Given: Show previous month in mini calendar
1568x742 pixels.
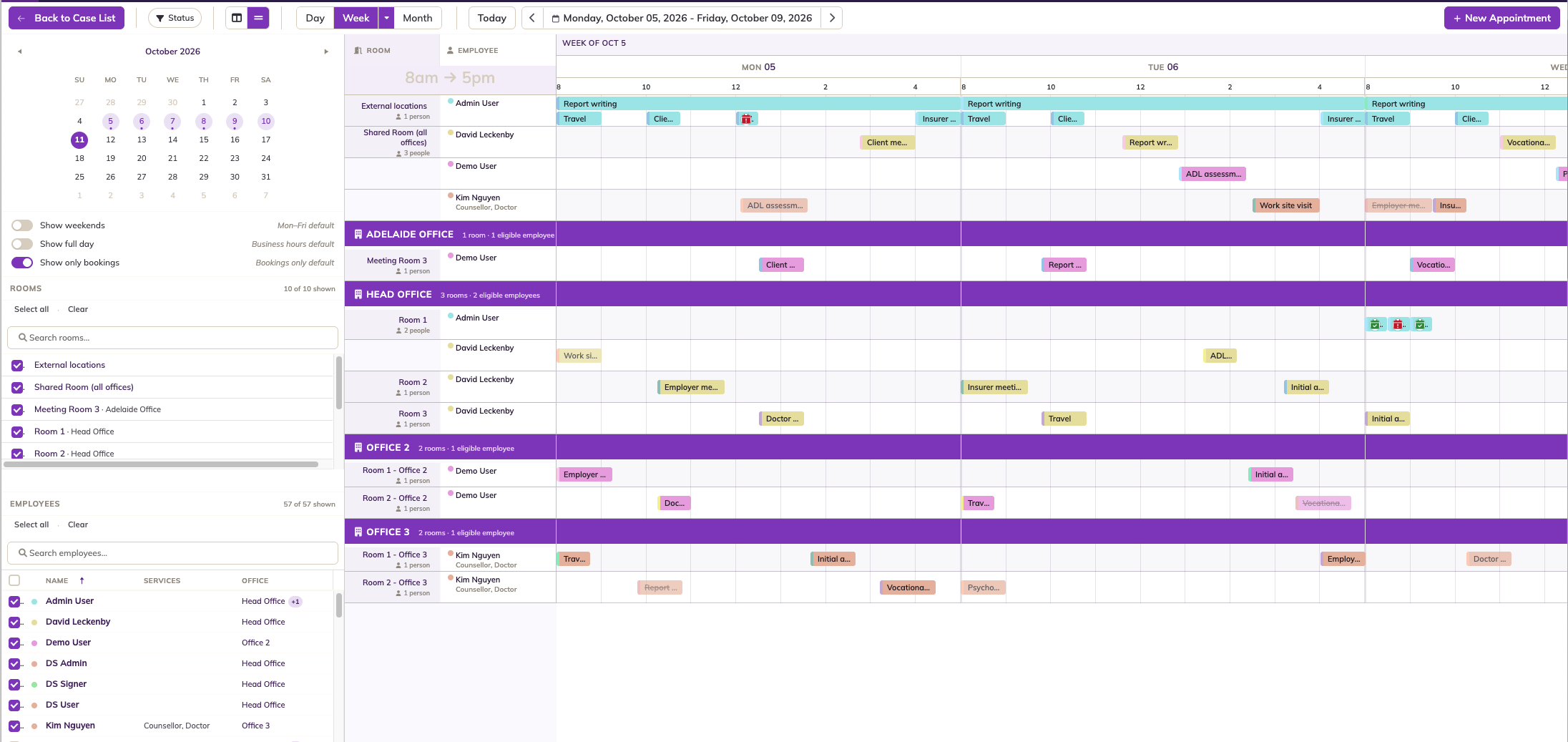Looking at the screenshot, I should 20,52.
